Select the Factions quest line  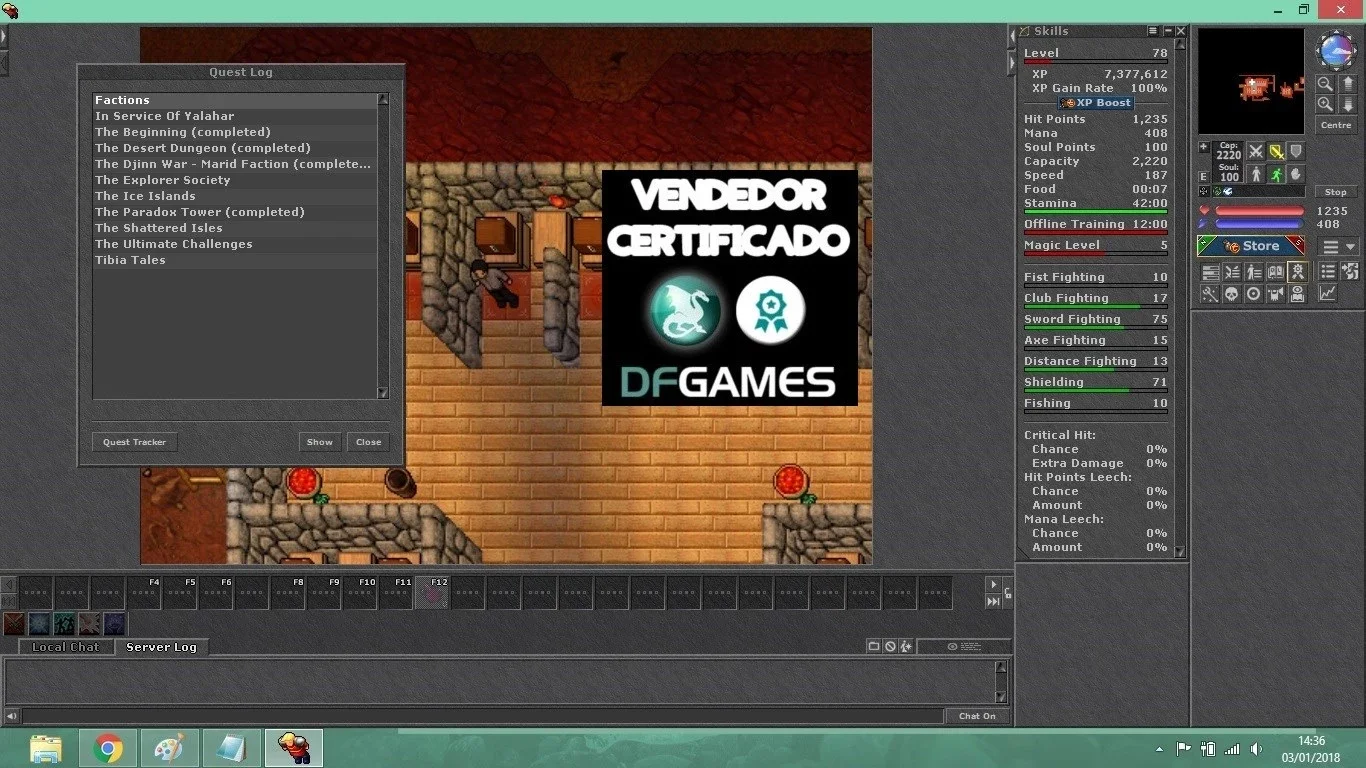235,100
